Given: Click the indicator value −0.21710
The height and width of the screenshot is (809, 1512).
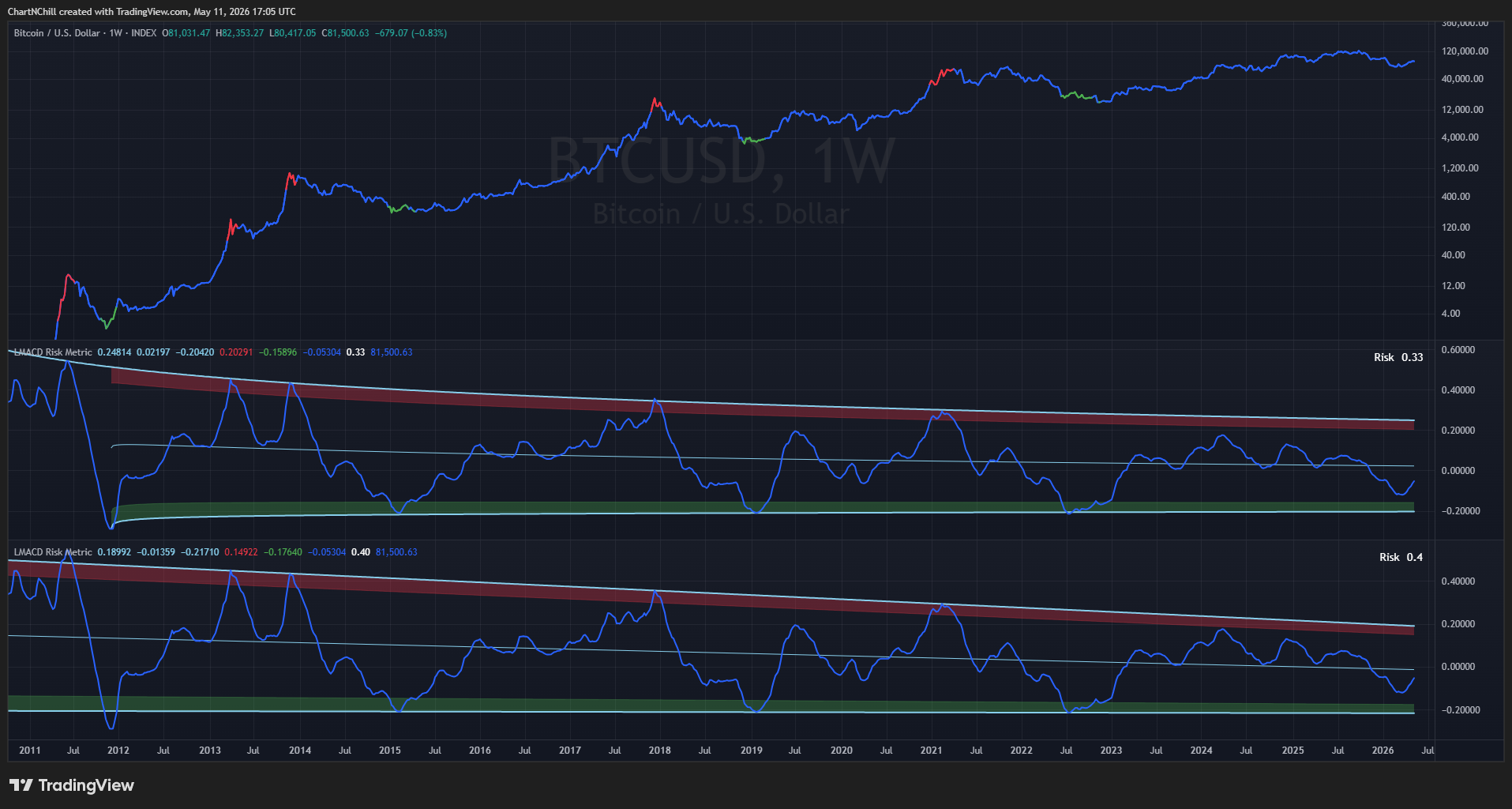Looking at the screenshot, I should pos(200,552).
